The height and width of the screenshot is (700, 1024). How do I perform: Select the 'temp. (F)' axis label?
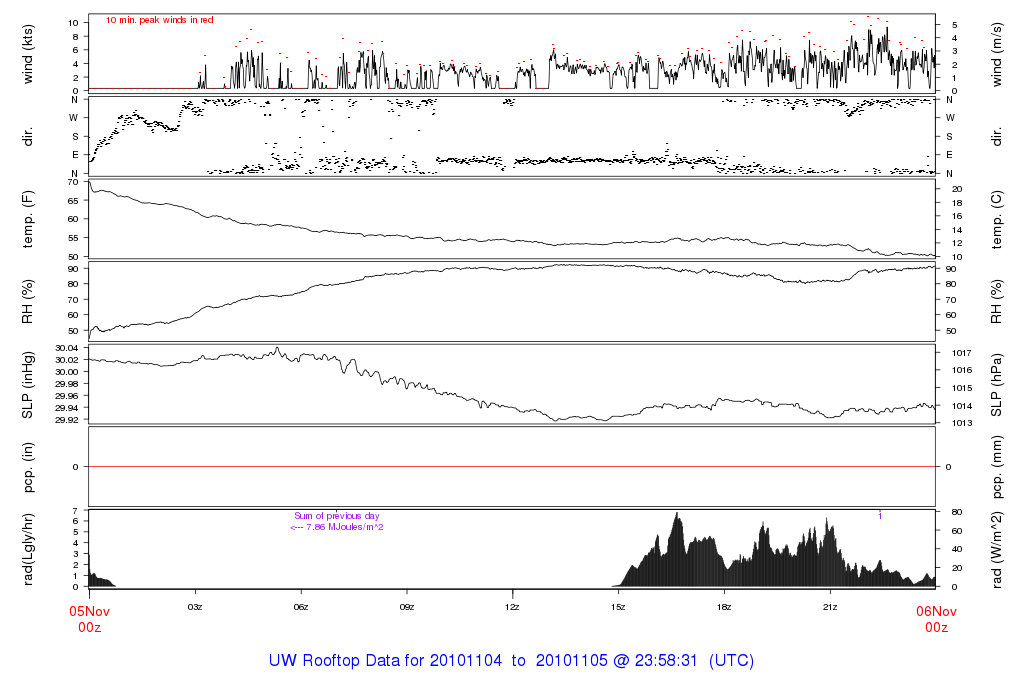(27, 219)
